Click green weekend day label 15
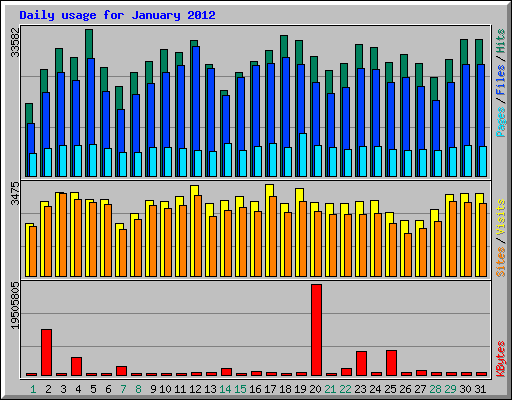The image size is (512, 400). [240, 389]
